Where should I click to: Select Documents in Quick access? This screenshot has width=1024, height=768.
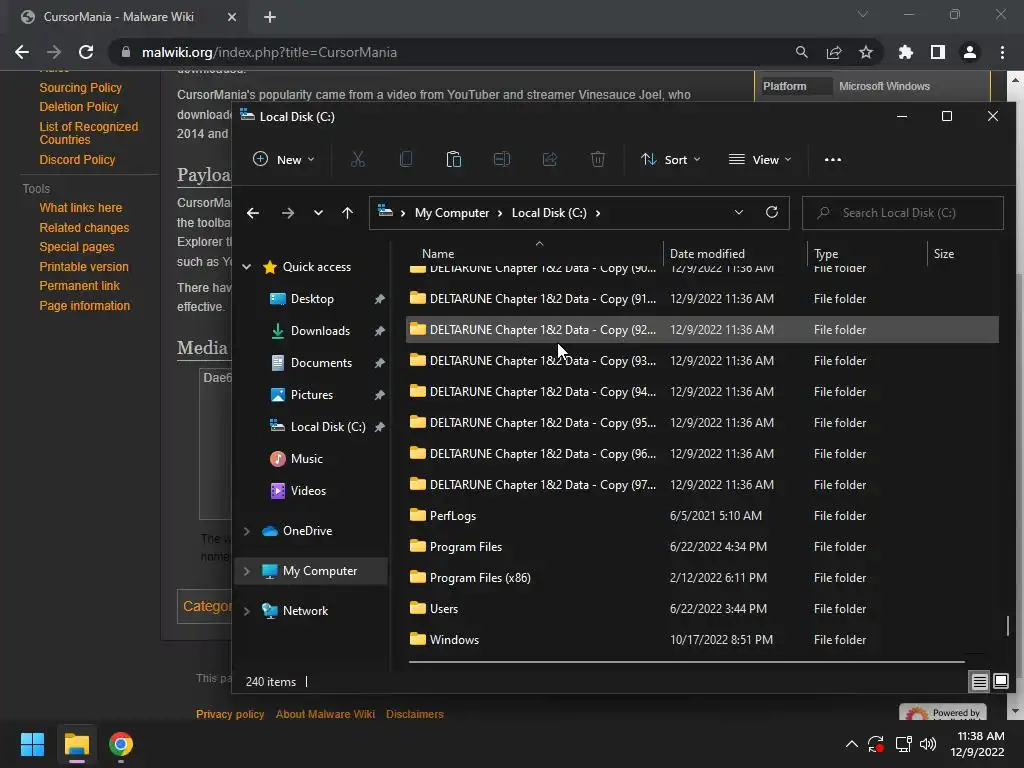pyautogui.click(x=321, y=362)
